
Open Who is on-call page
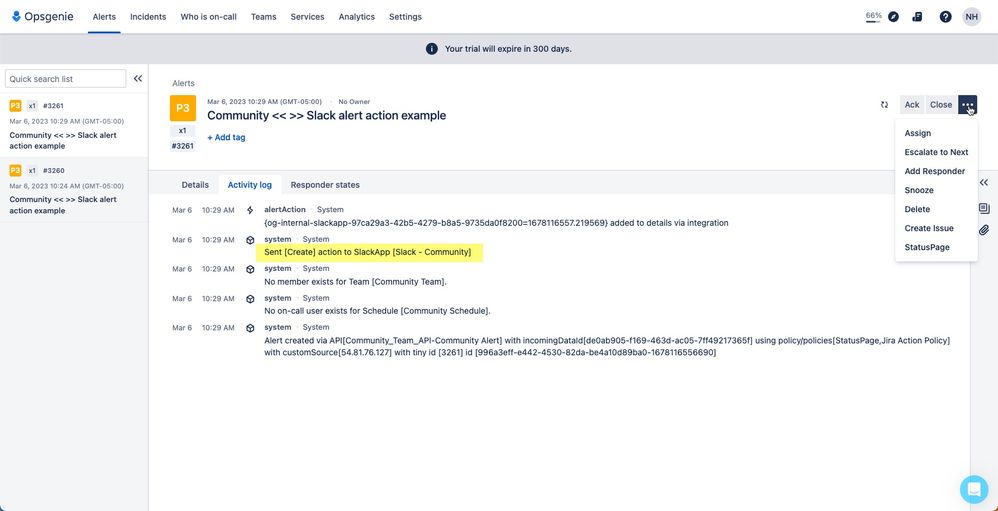pyautogui.click(x=208, y=17)
